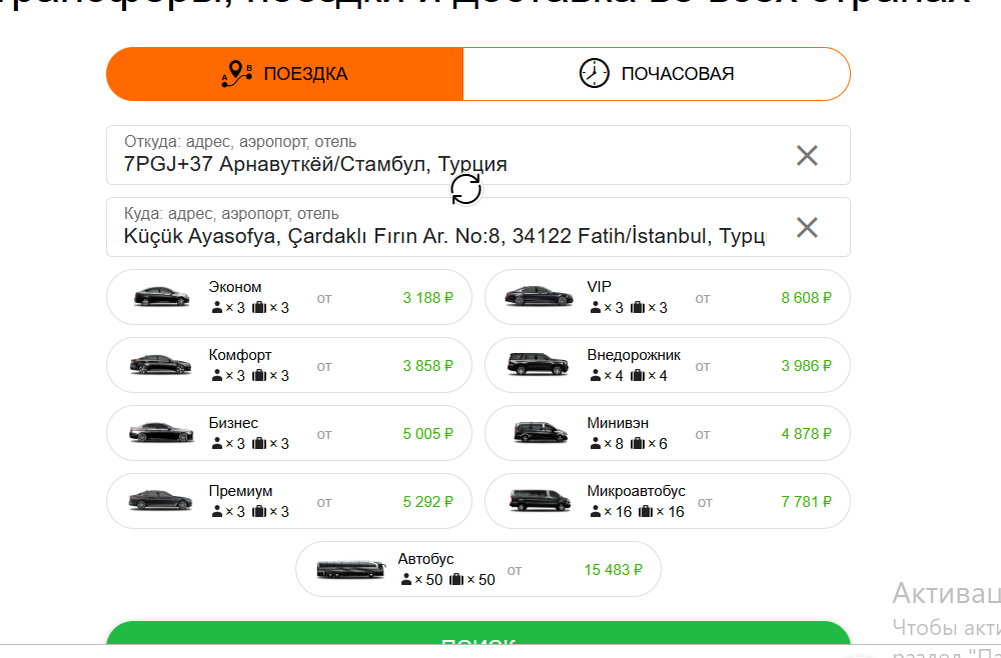Click the passenger icon in Премиум row
The height and width of the screenshot is (658, 1001).
[216, 511]
